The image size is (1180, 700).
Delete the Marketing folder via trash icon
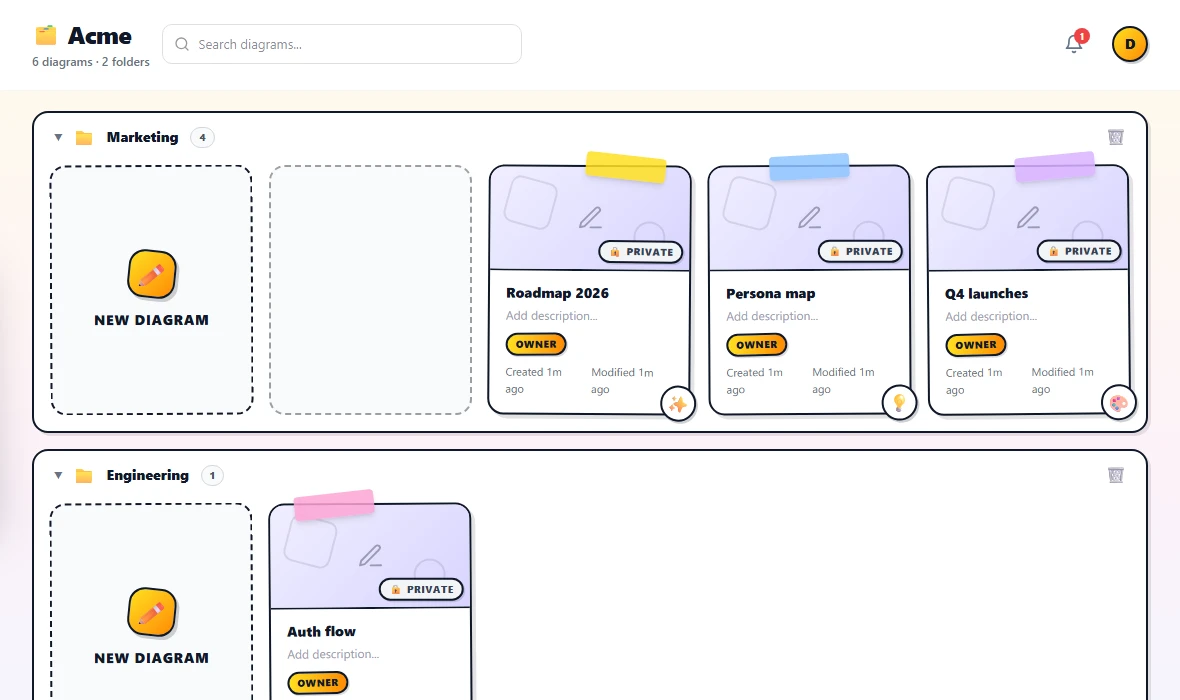pyautogui.click(x=1115, y=137)
